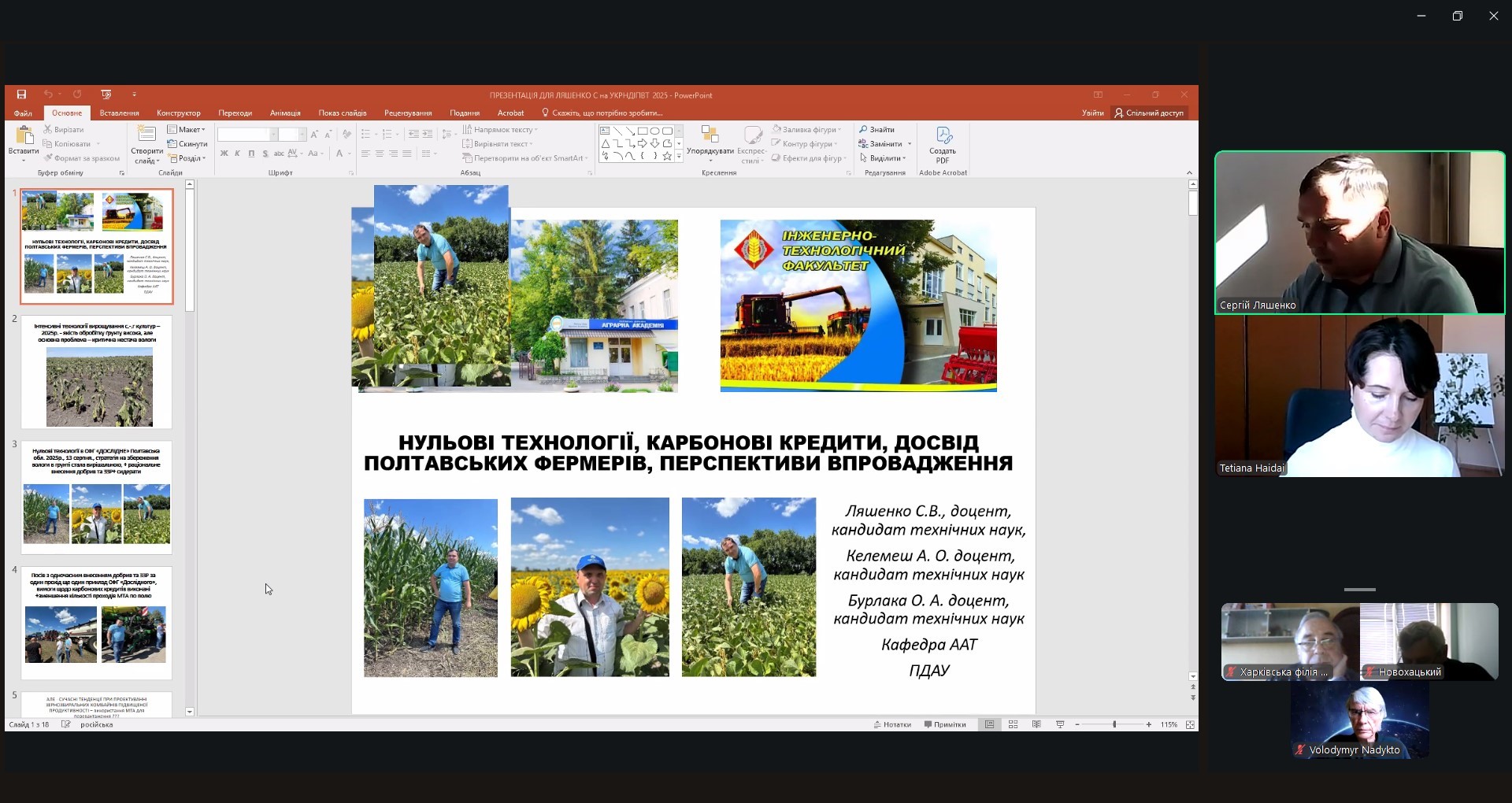Toggle Comments (Примітки) pane in status bar
Screen dimensions: 1512x803
(945, 724)
